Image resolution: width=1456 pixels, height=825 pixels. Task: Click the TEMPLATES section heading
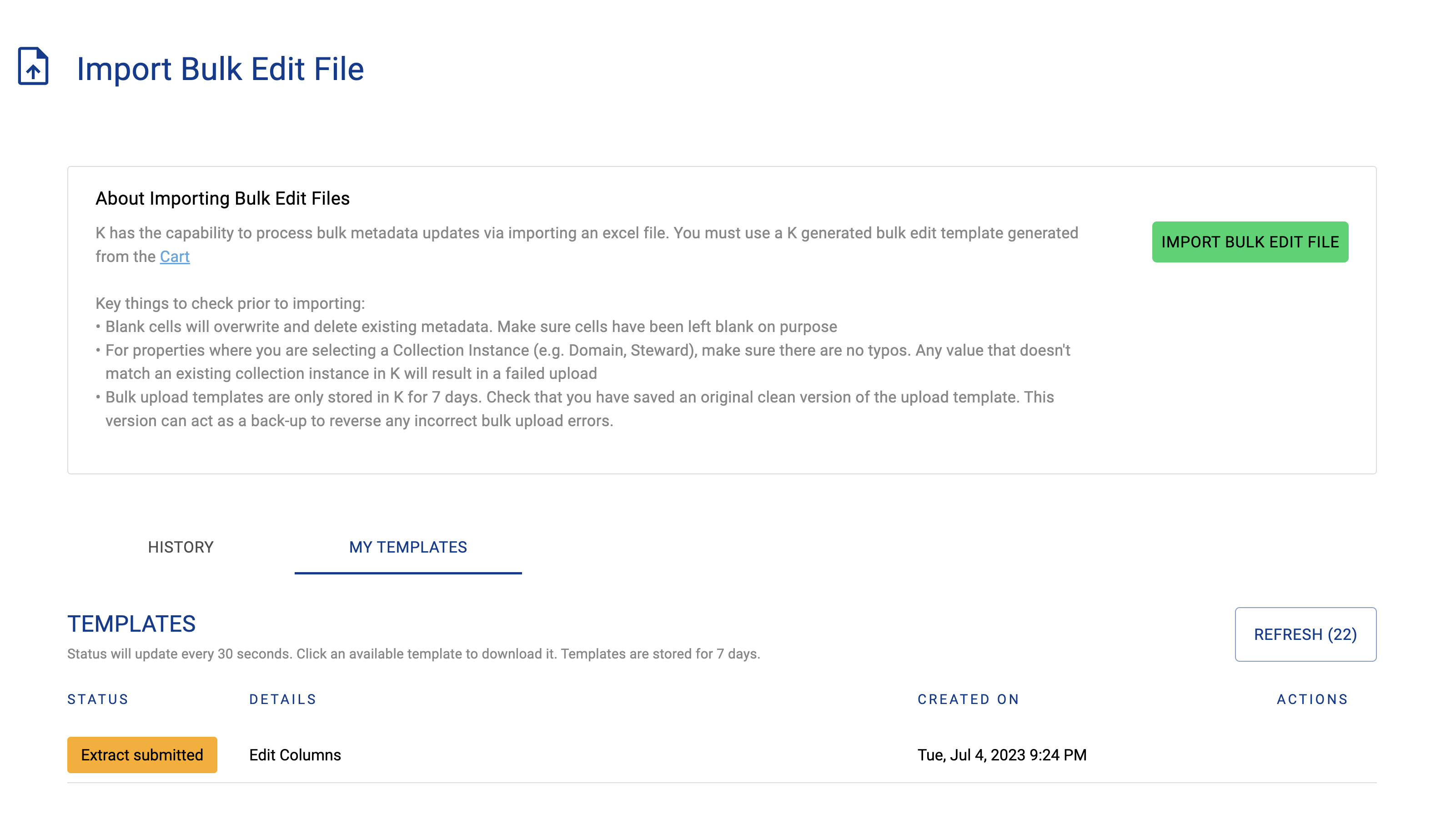pyautogui.click(x=131, y=624)
